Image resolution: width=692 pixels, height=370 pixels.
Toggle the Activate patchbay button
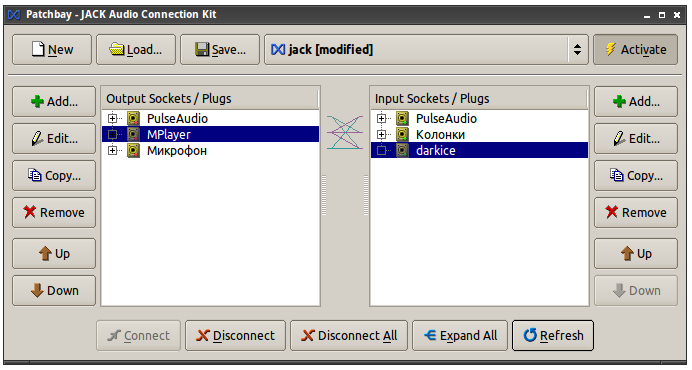(x=636, y=50)
